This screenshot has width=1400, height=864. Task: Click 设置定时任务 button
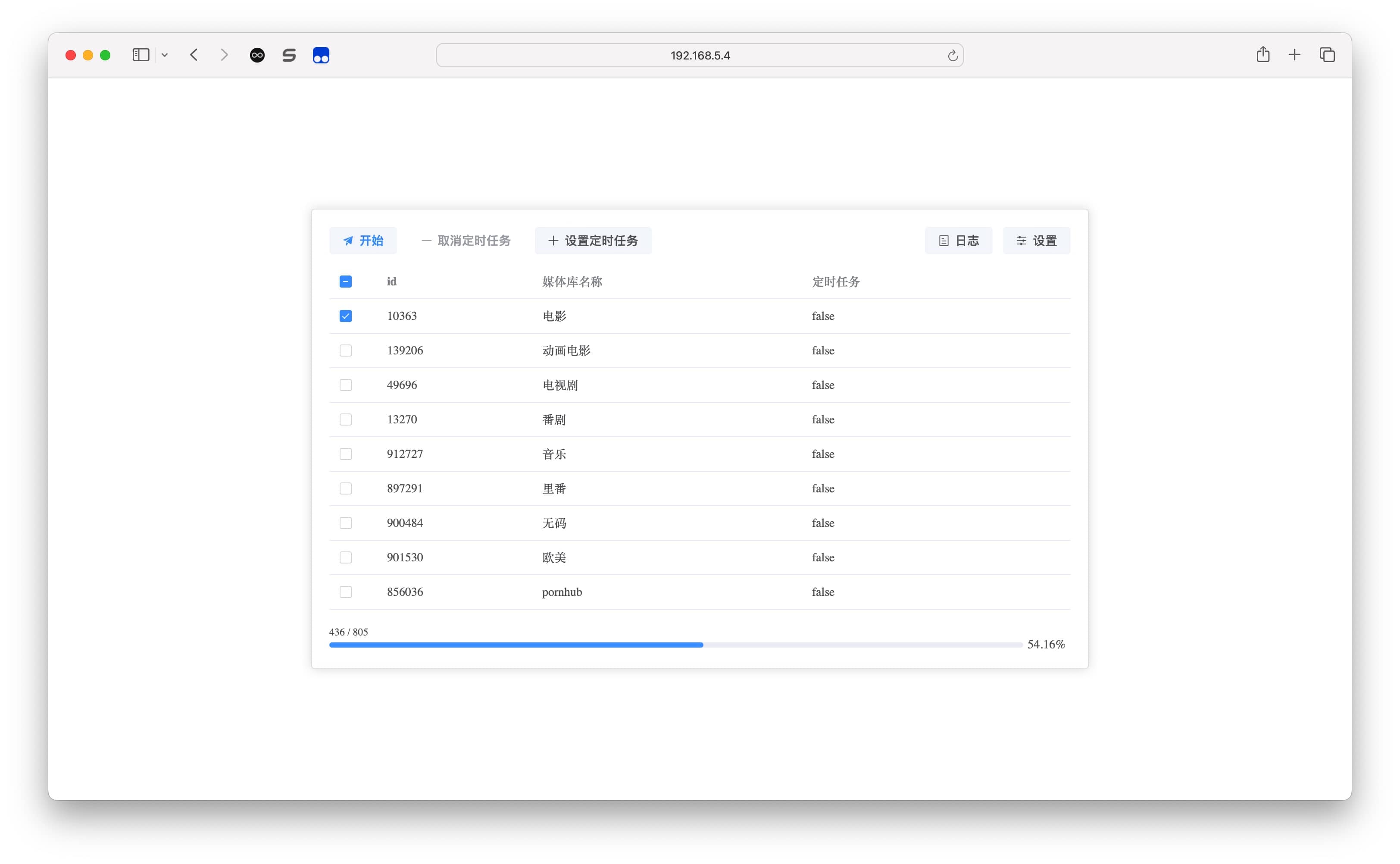[593, 241]
